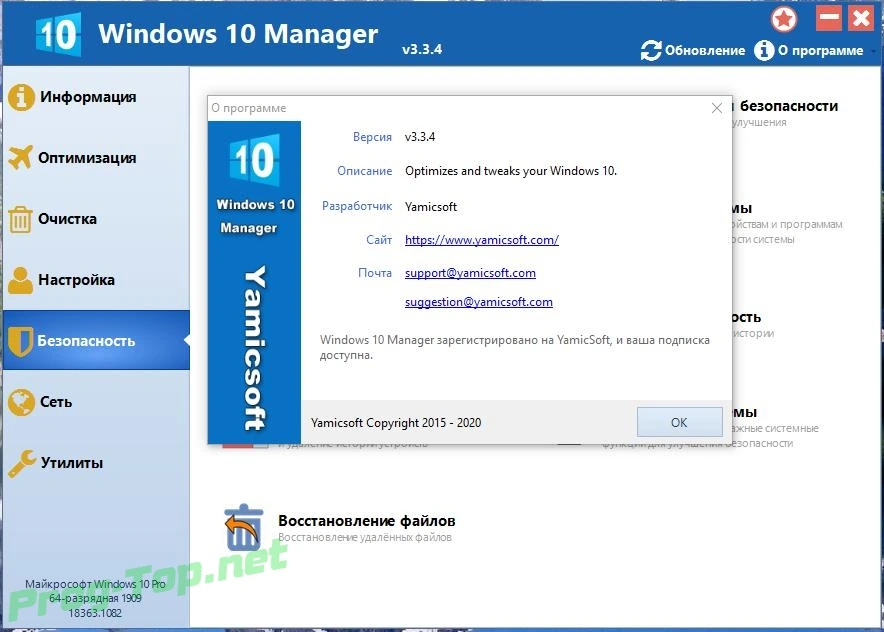Click the Сеть globe icon
The height and width of the screenshot is (632, 884).
pyautogui.click(x=21, y=402)
